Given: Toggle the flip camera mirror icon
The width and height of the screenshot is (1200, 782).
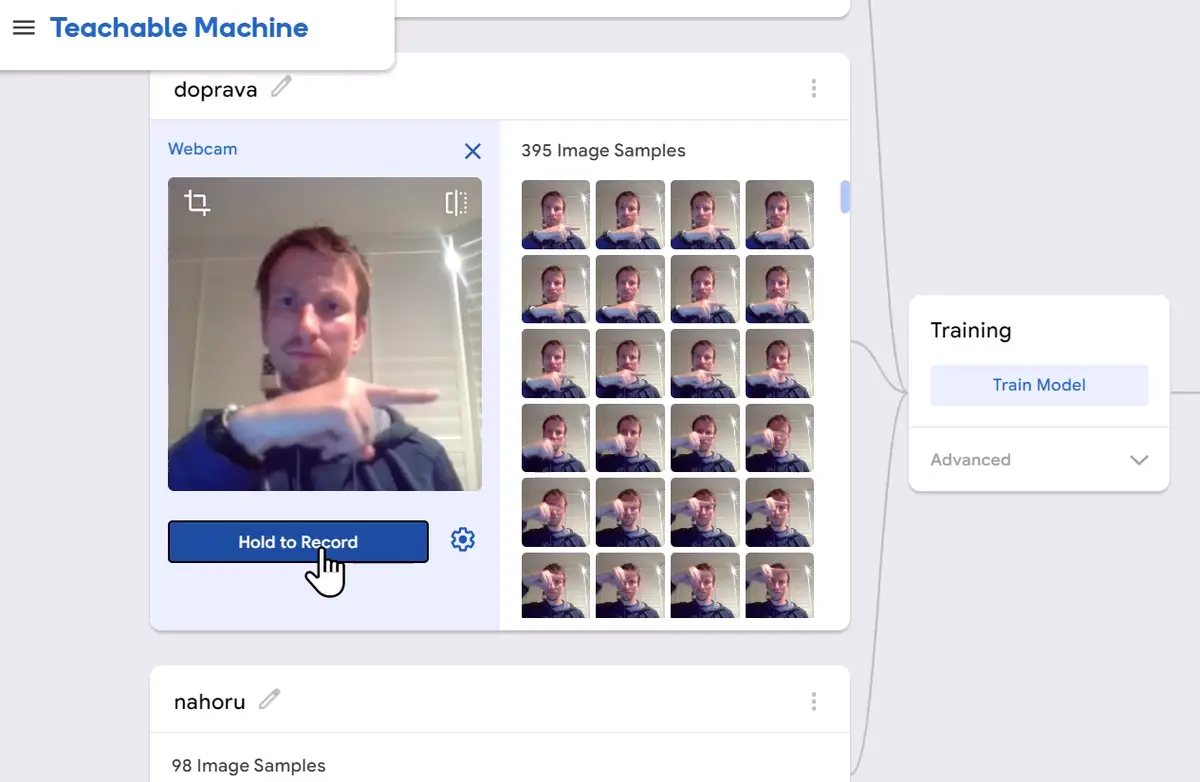Looking at the screenshot, I should [x=456, y=203].
